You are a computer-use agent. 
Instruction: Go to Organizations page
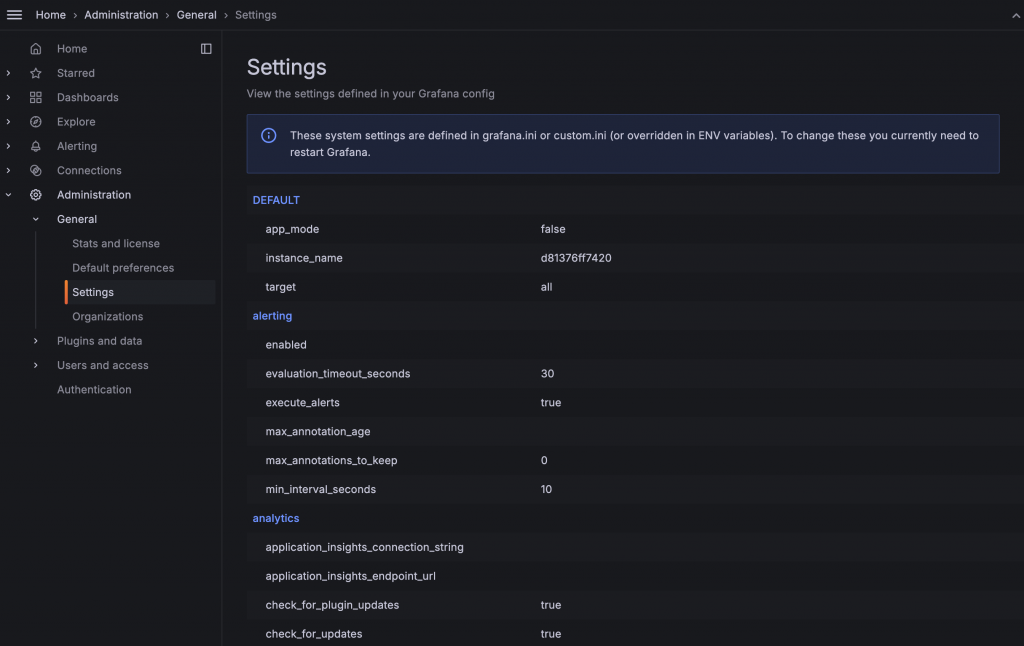107,317
